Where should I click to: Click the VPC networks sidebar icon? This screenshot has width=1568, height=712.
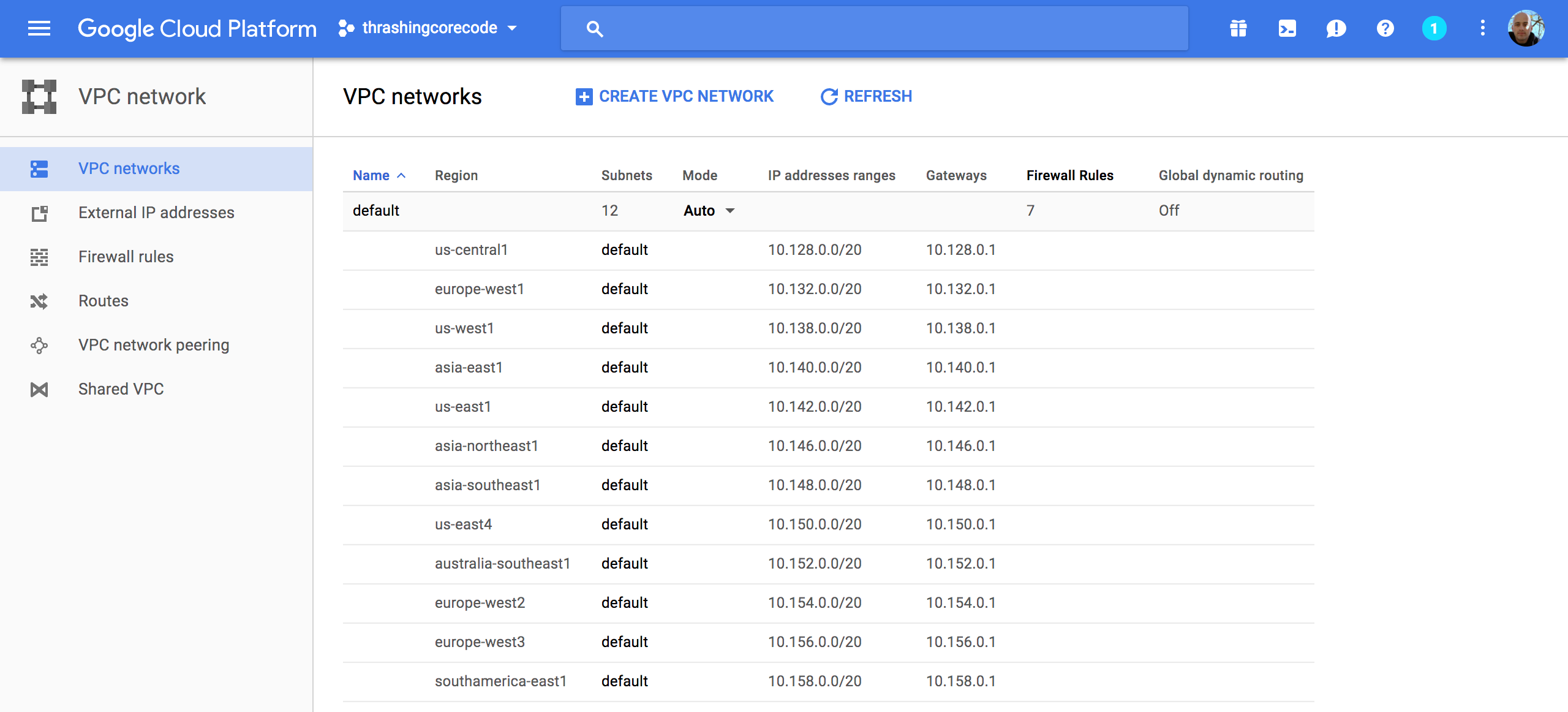[x=39, y=169]
